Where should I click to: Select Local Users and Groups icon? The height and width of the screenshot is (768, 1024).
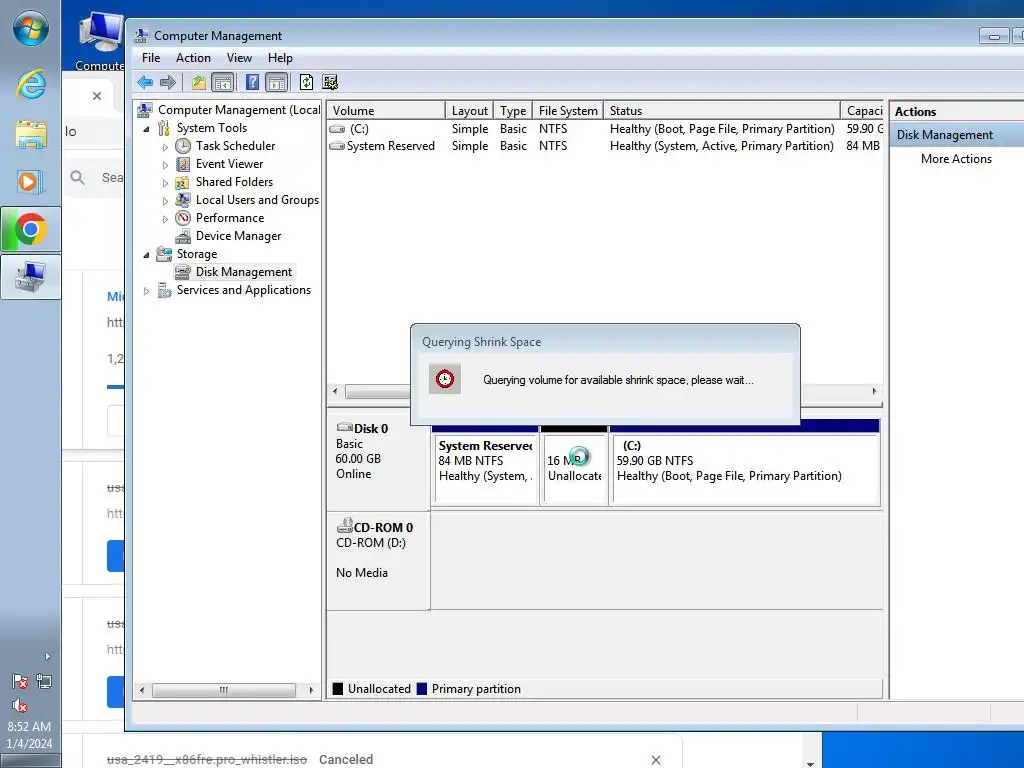pos(183,200)
